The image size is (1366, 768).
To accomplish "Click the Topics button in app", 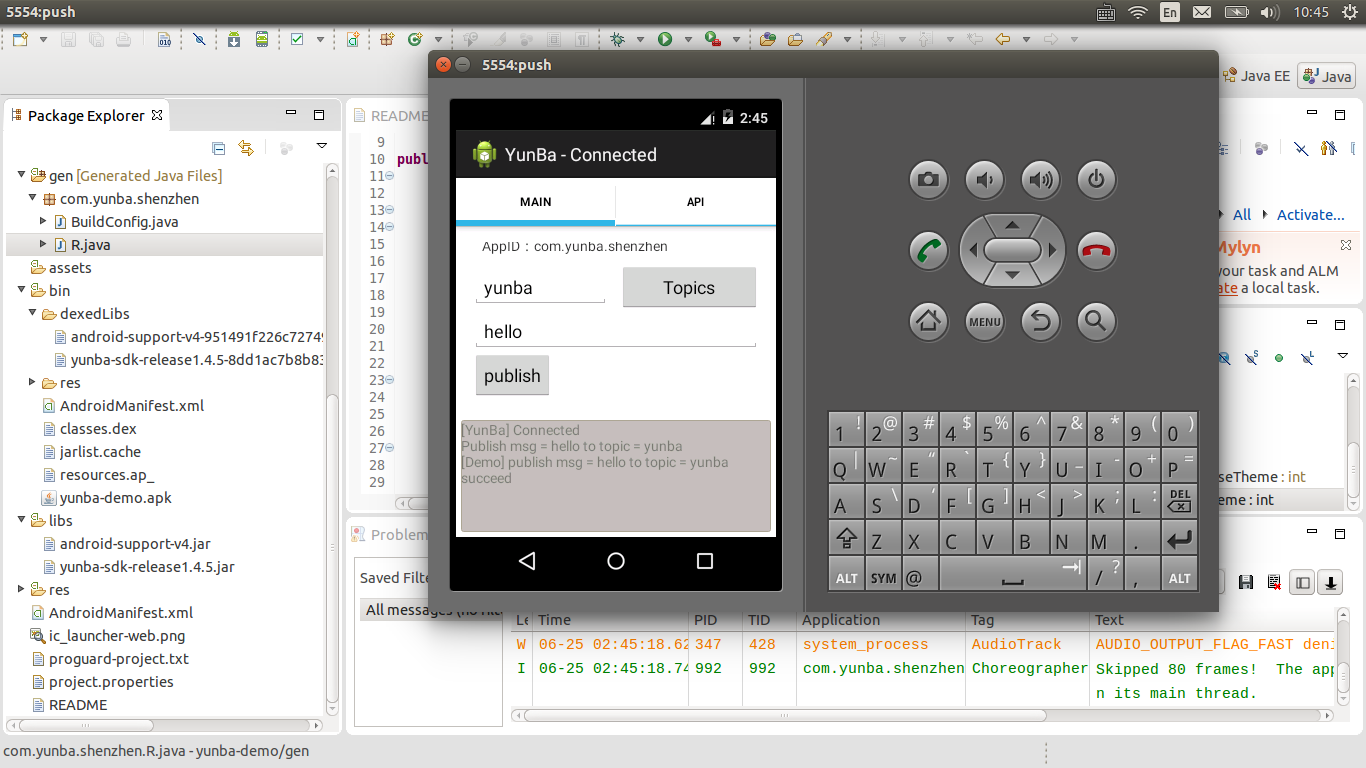I will (689, 288).
